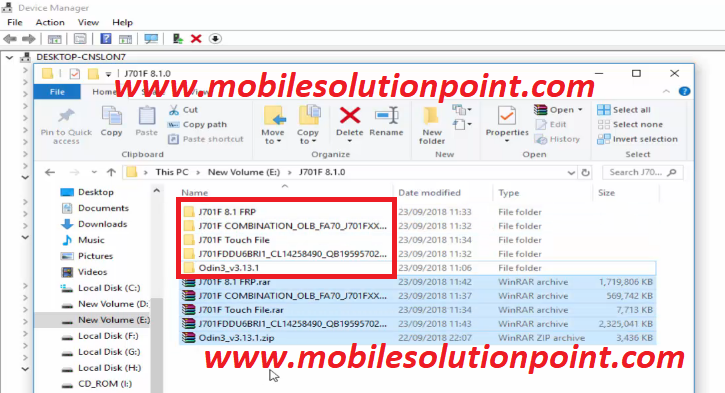Click Select all in ribbon

pyautogui.click(x=624, y=110)
